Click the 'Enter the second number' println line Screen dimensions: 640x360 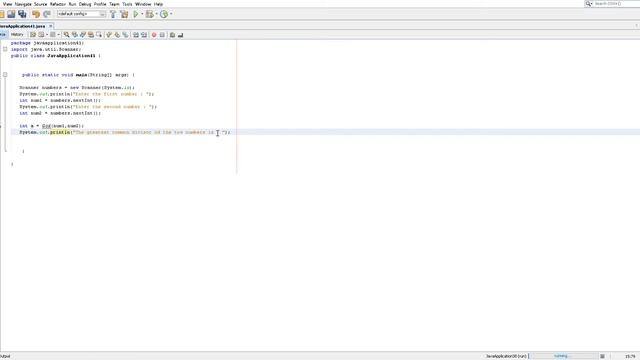[x=88, y=107]
